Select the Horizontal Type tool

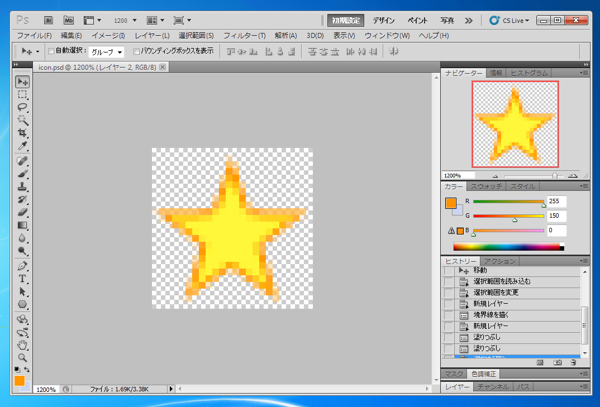22,279
